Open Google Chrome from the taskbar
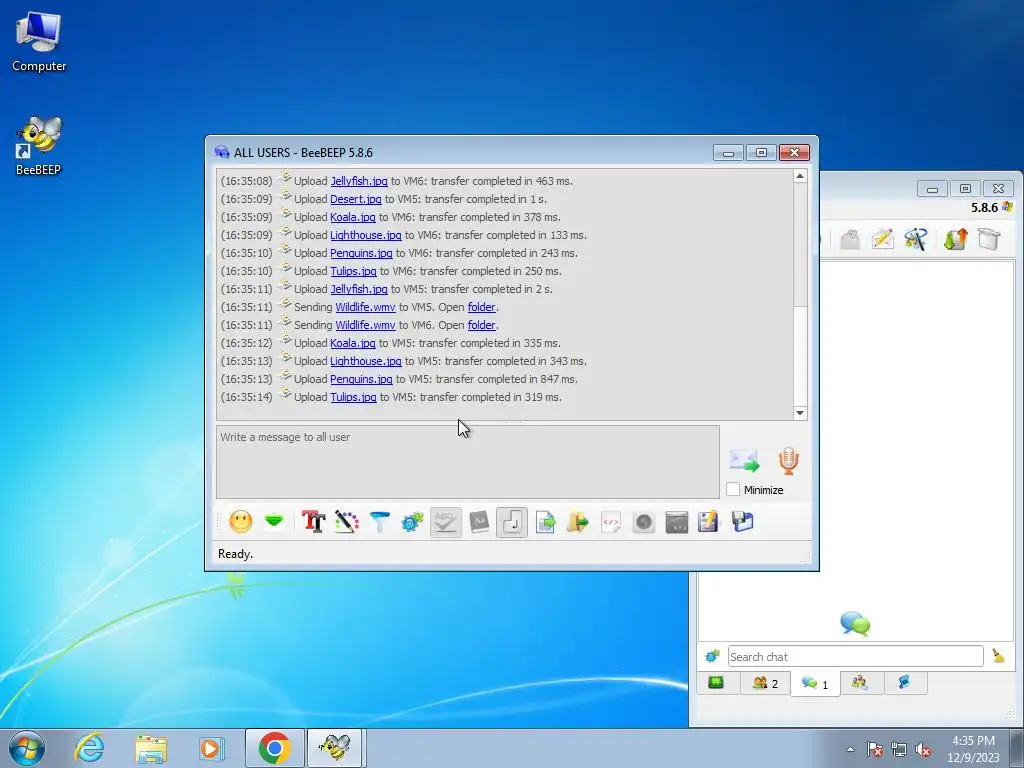Viewport: 1024px width, 768px height. (275, 748)
